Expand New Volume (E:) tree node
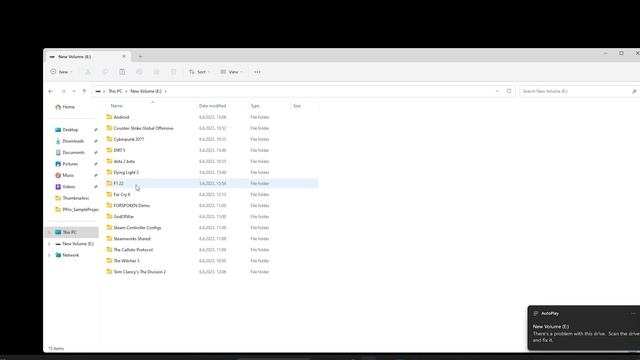Screen dimensions: 640x360 tap(49, 244)
